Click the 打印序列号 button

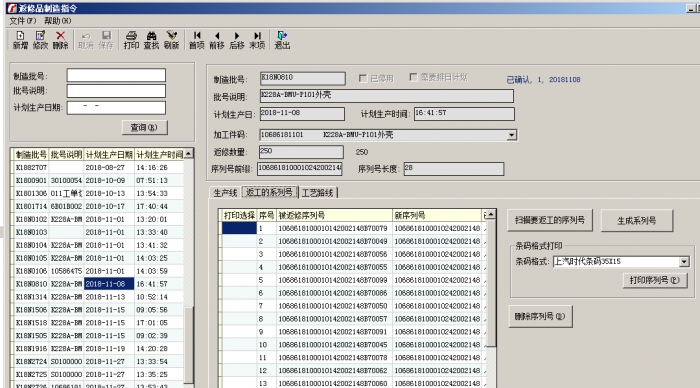click(x=655, y=280)
